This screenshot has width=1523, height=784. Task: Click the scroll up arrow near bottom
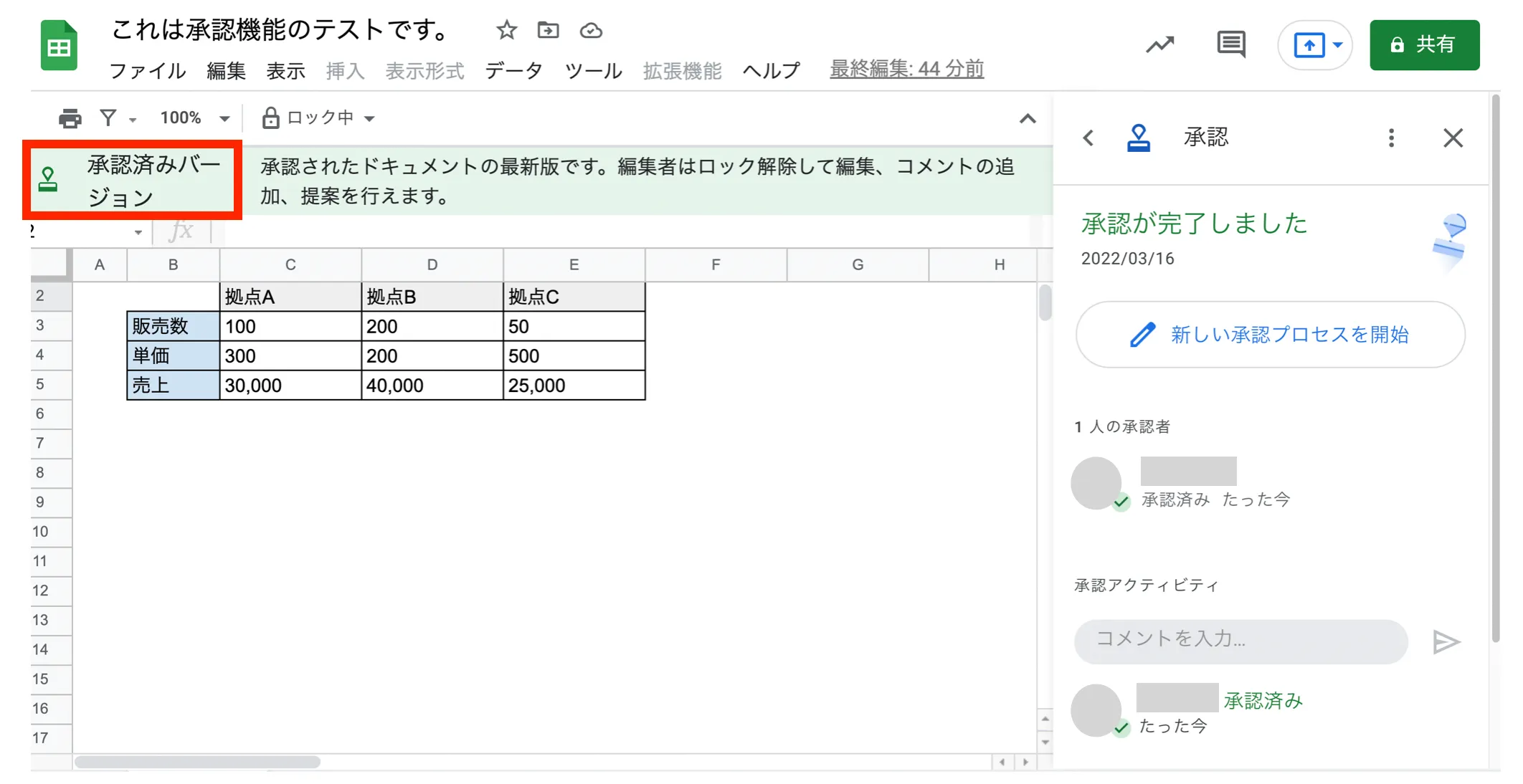(x=1045, y=719)
